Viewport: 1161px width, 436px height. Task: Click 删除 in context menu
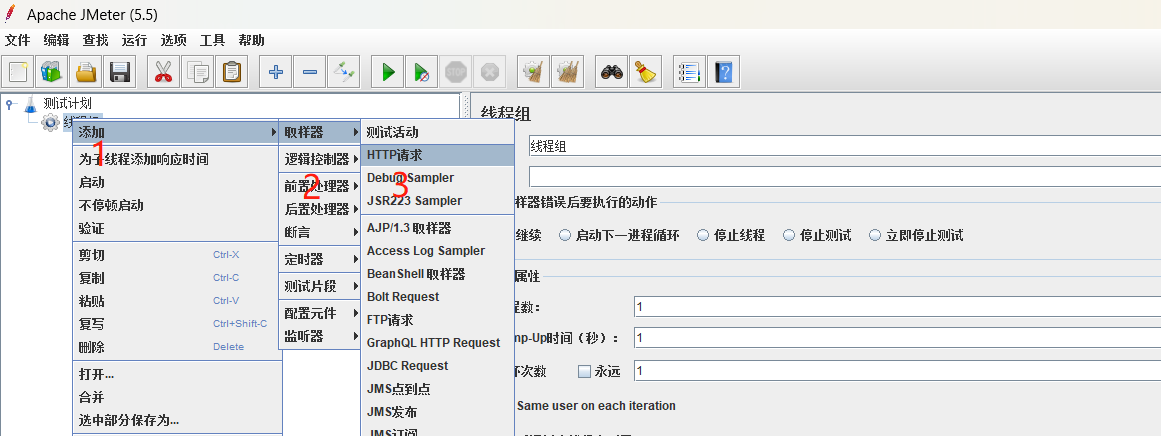[x=177, y=347]
